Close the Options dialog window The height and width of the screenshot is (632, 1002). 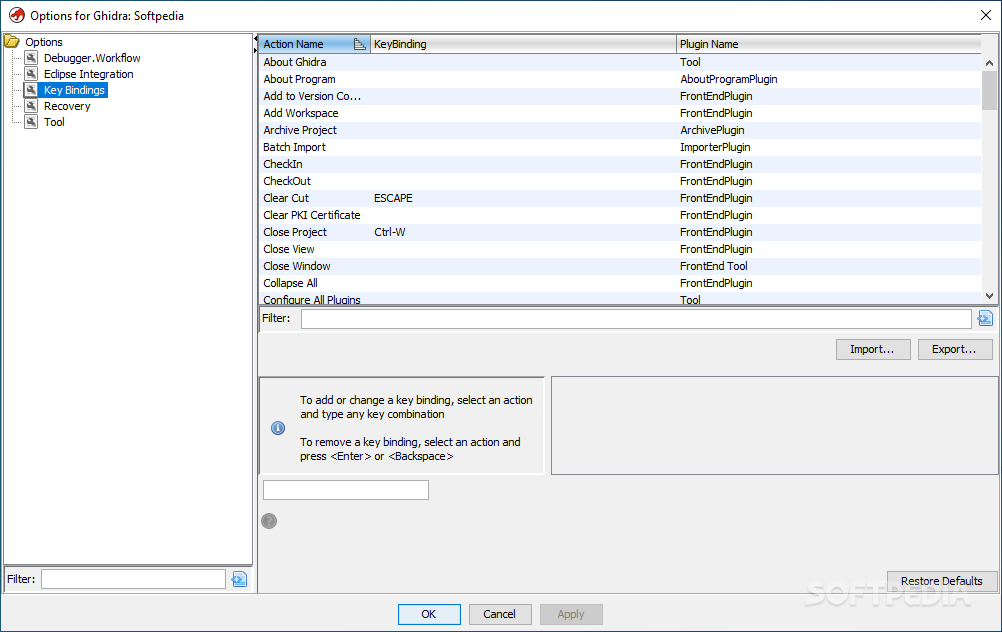coord(985,15)
